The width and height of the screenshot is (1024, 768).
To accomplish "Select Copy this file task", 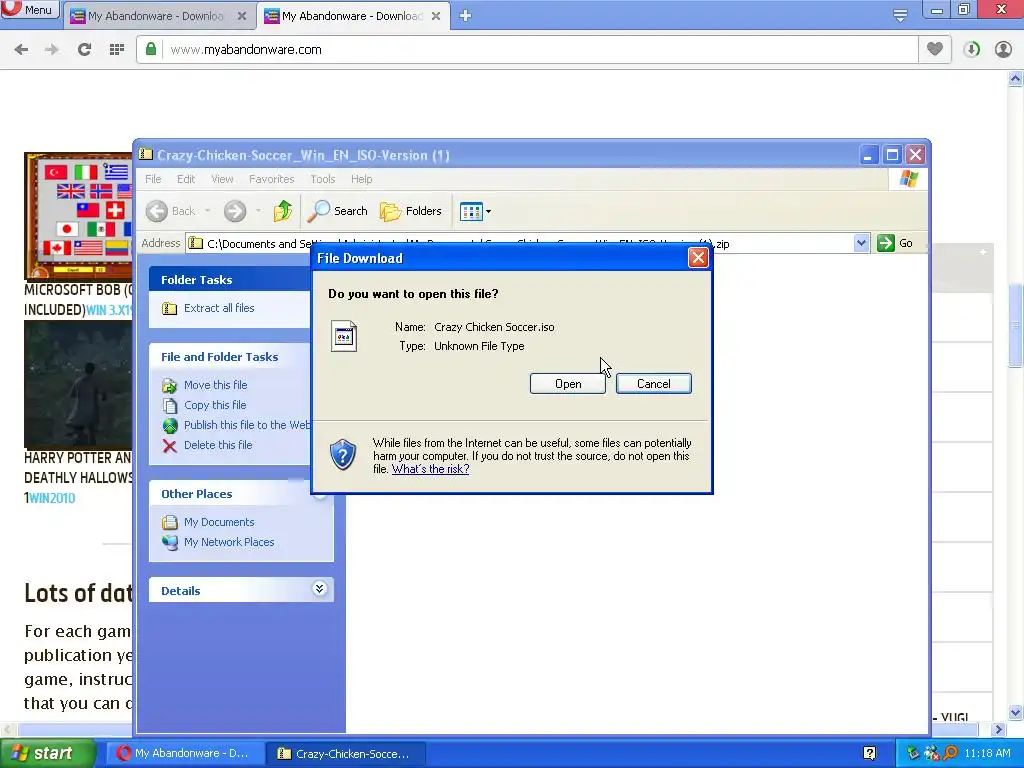I will pyautogui.click(x=215, y=405).
